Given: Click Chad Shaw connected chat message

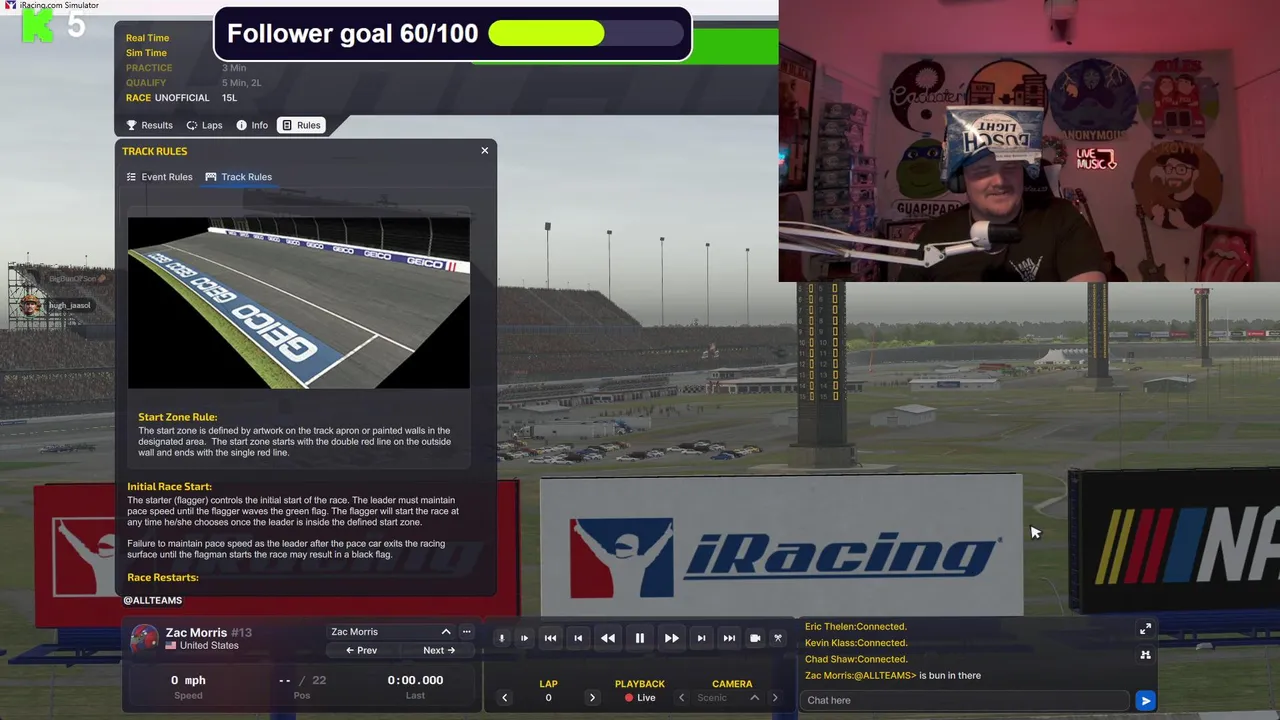Looking at the screenshot, I should (856, 659).
